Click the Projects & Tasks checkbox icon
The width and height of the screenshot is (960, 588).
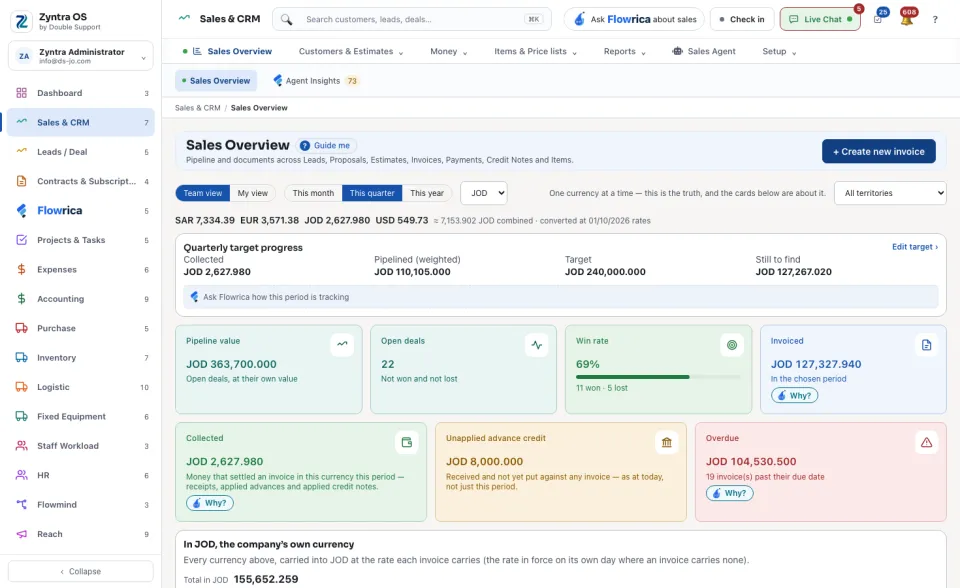21,240
